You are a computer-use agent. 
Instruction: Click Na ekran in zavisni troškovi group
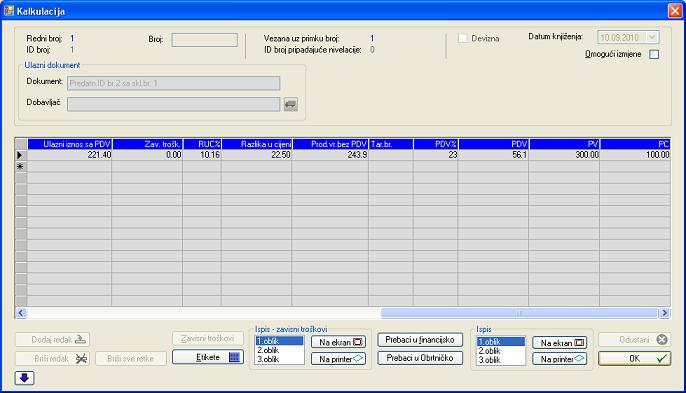tap(339, 342)
